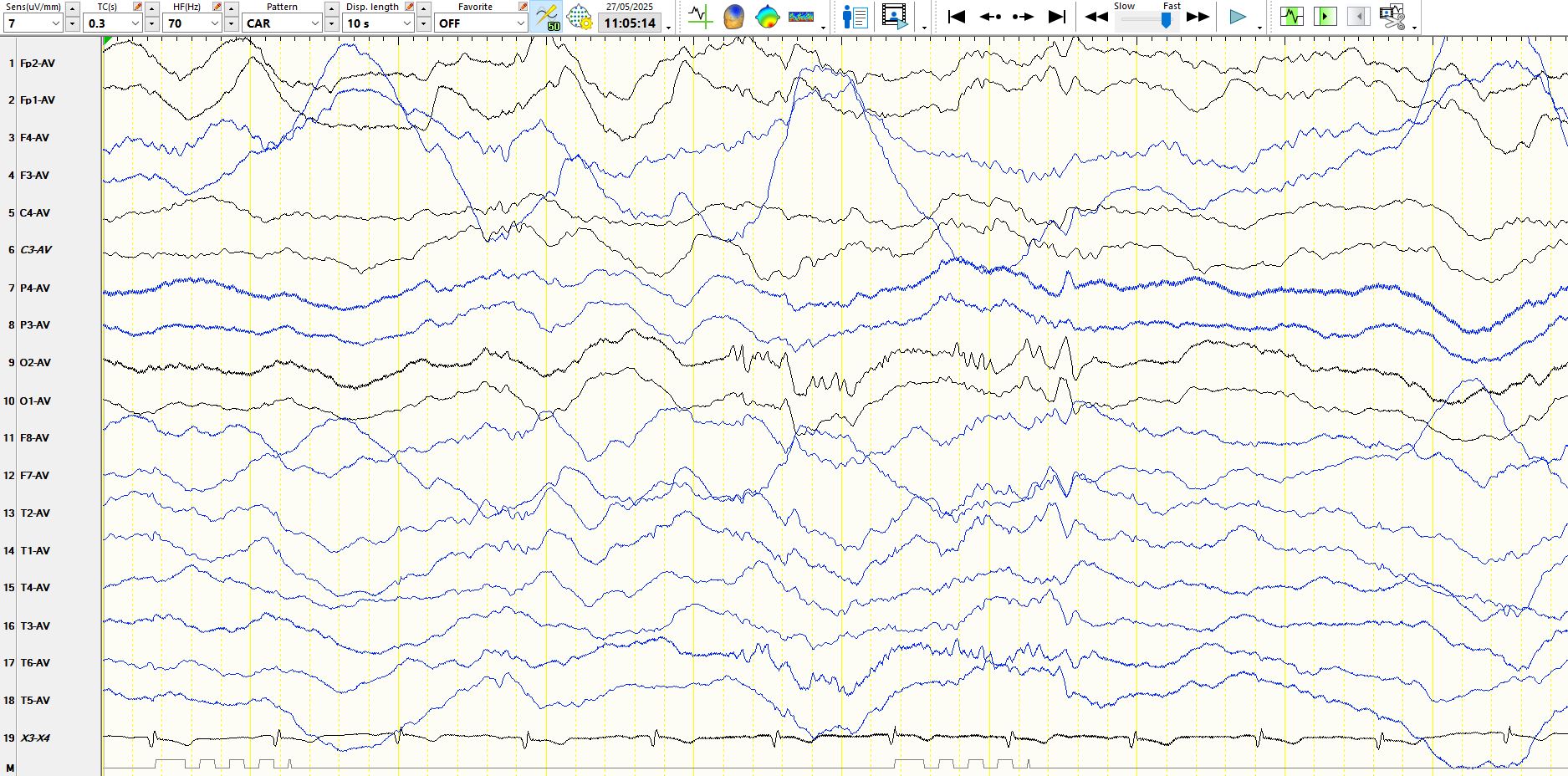Viewport: 1568px width, 776px height.
Task: Increase sensitivity with the up stepper
Action: point(73,8)
